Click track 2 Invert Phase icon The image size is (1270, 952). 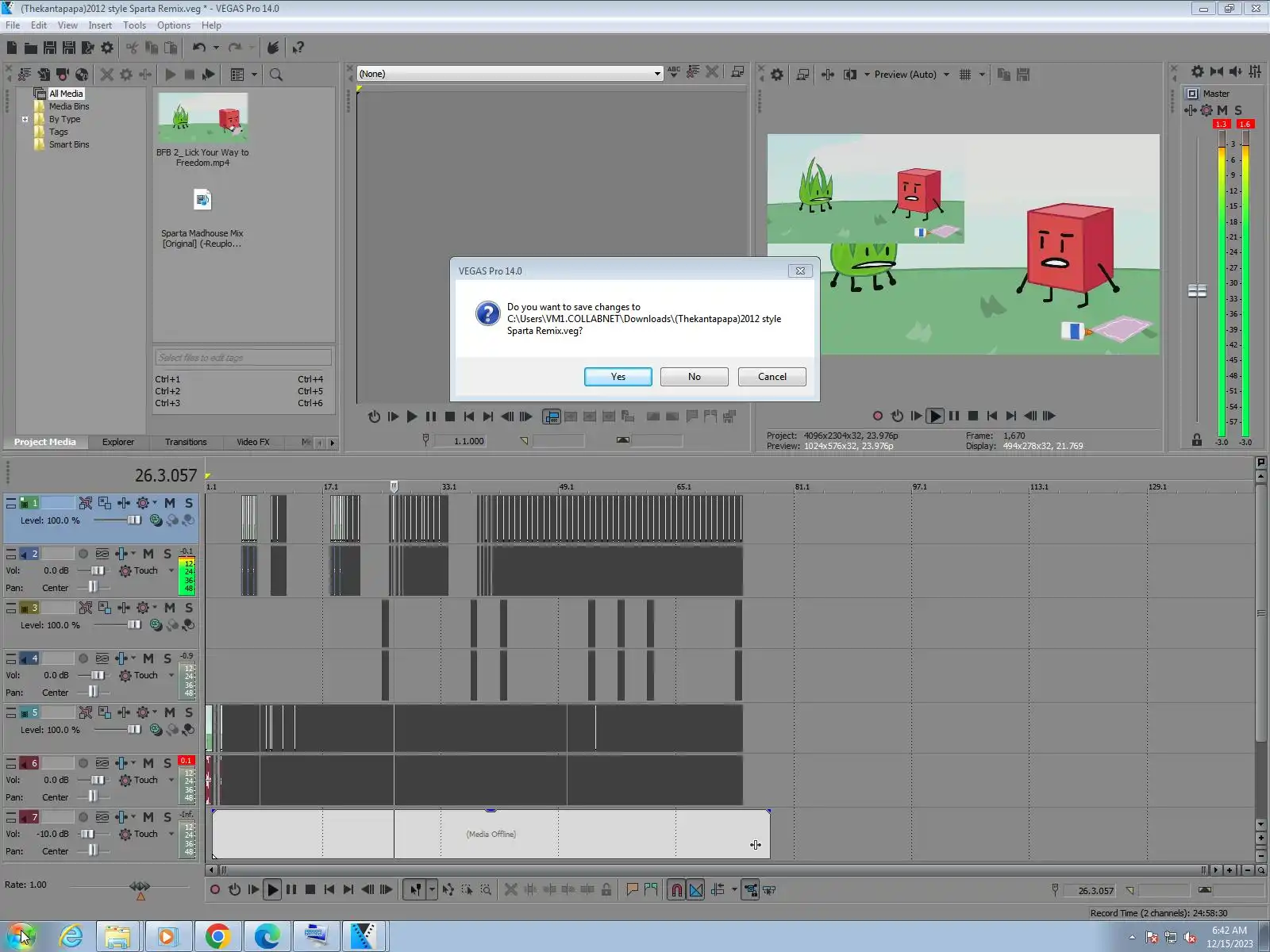tap(102, 554)
